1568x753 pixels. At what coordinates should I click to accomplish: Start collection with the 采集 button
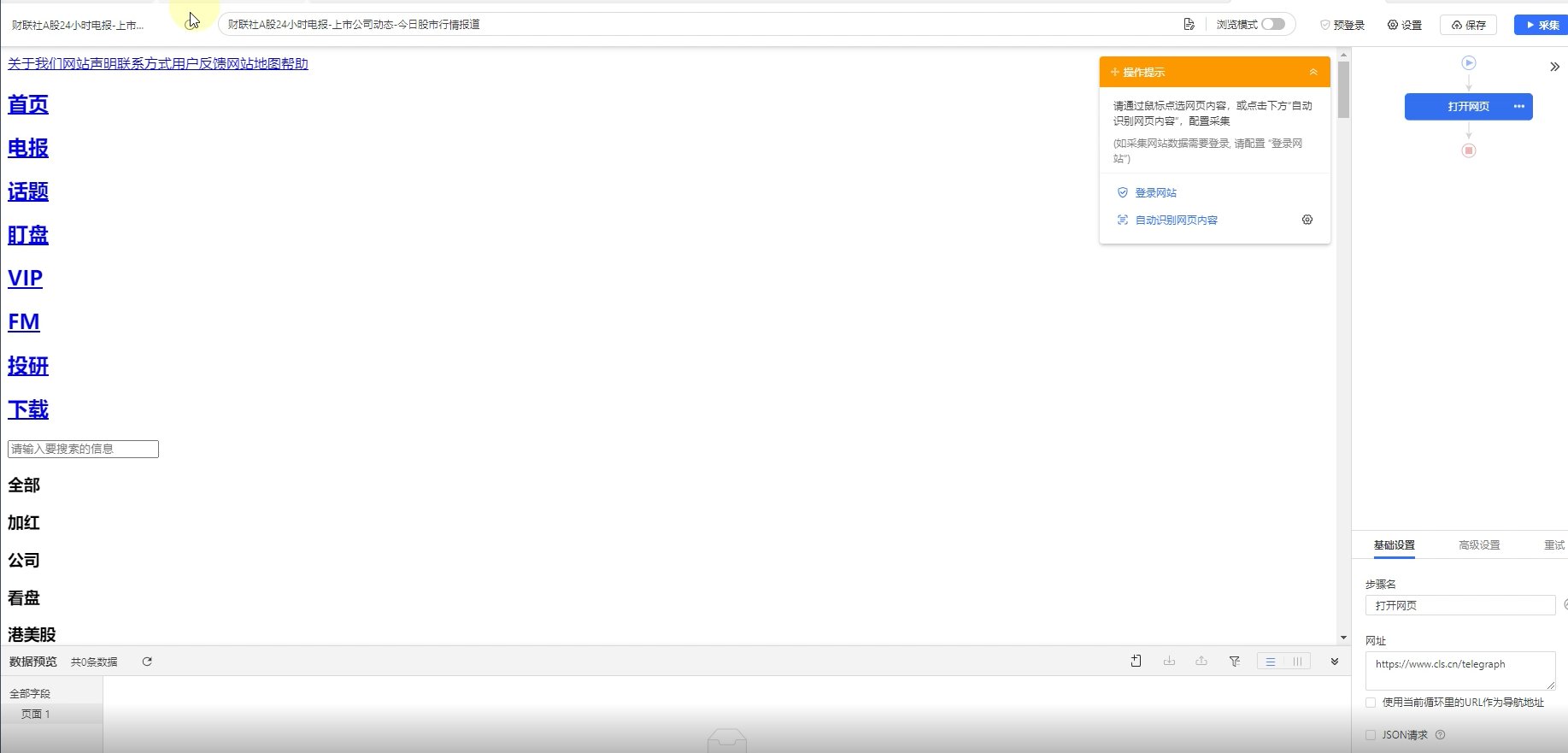pyautogui.click(x=1542, y=25)
